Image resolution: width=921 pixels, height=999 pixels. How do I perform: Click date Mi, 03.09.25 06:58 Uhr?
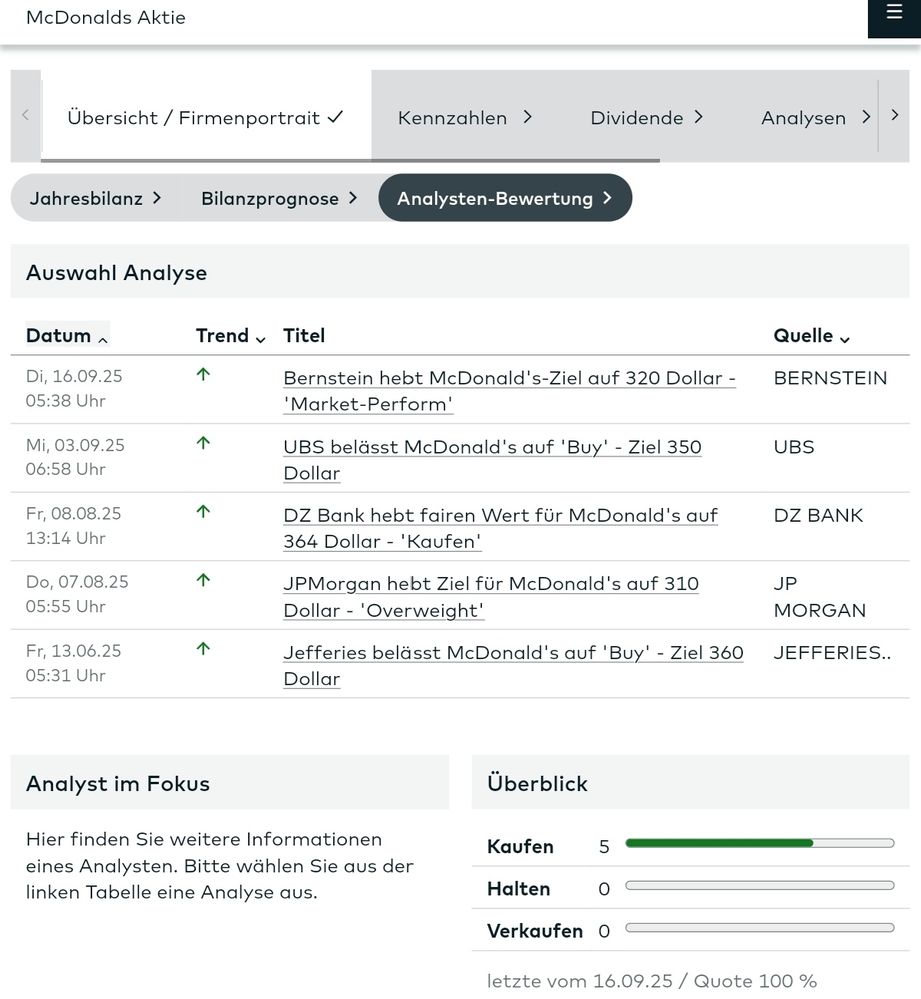tap(75, 457)
